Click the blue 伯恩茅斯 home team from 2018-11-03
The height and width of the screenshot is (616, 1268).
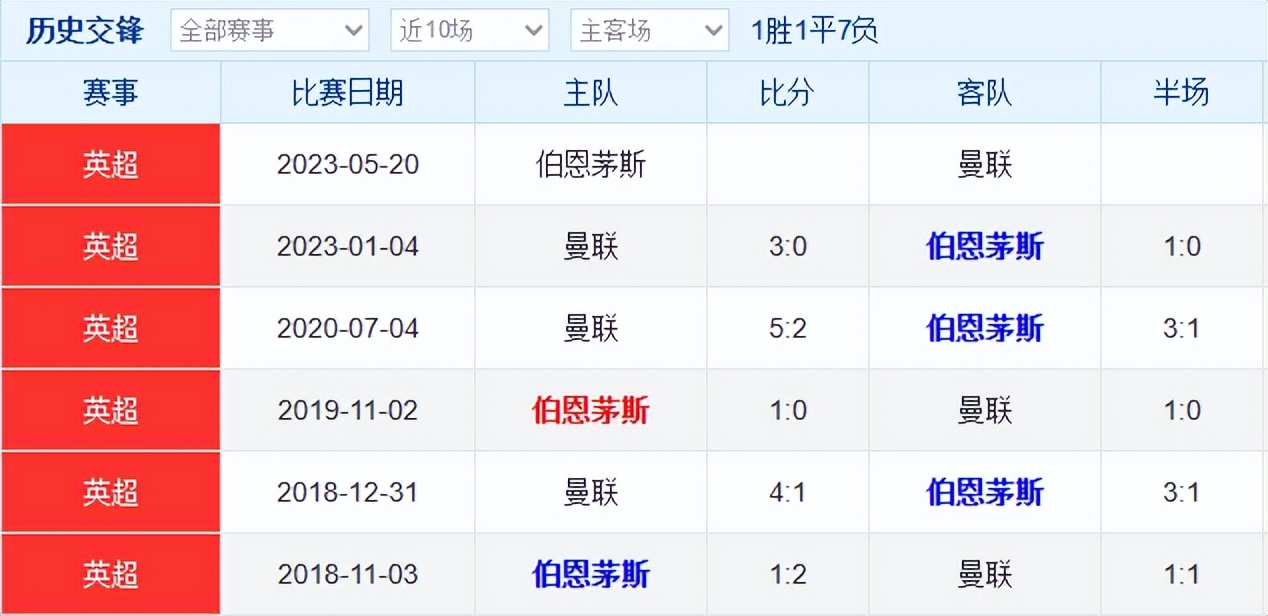[x=590, y=574]
